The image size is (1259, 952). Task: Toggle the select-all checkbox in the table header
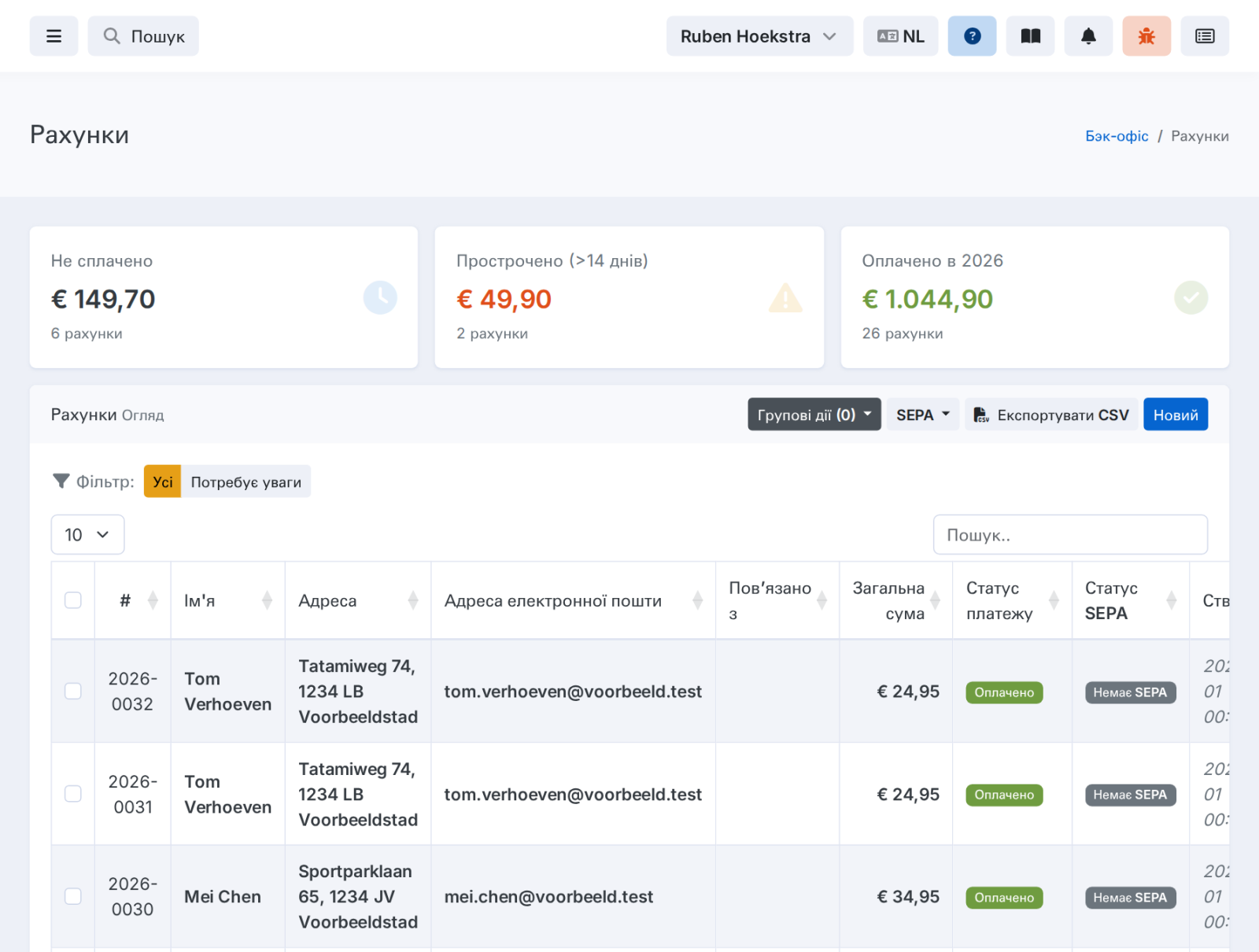[73, 600]
